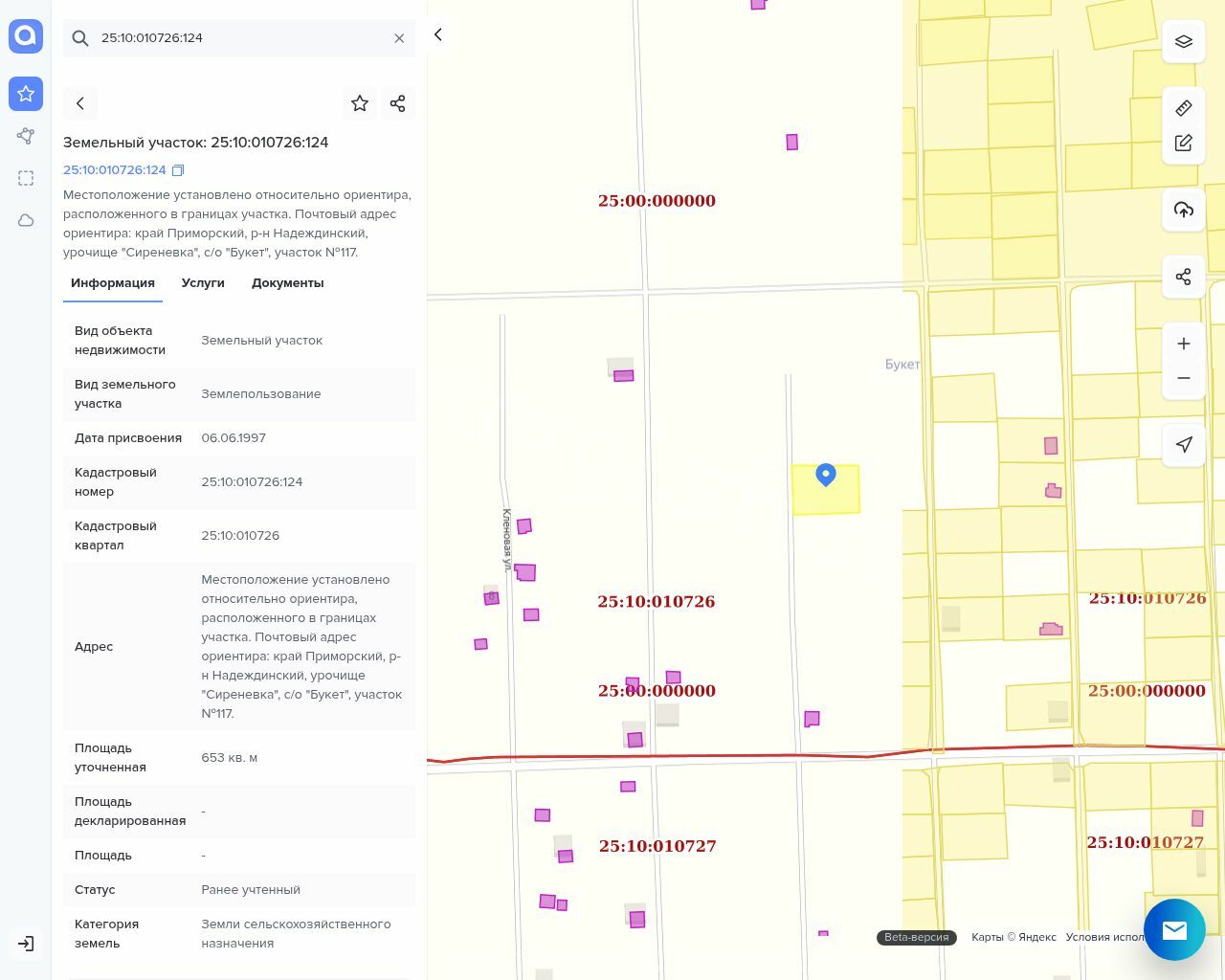Select the ruler measurement tool
The height and width of the screenshot is (980, 1225).
[1183, 108]
